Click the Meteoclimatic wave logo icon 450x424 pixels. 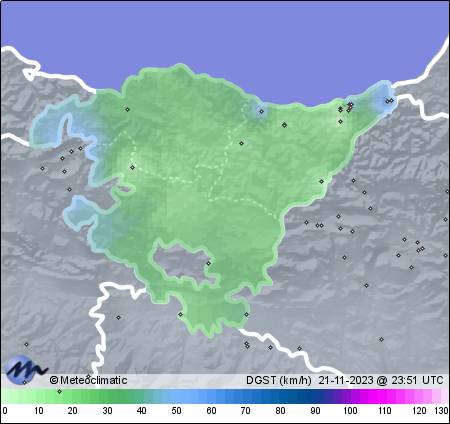point(26,369)
